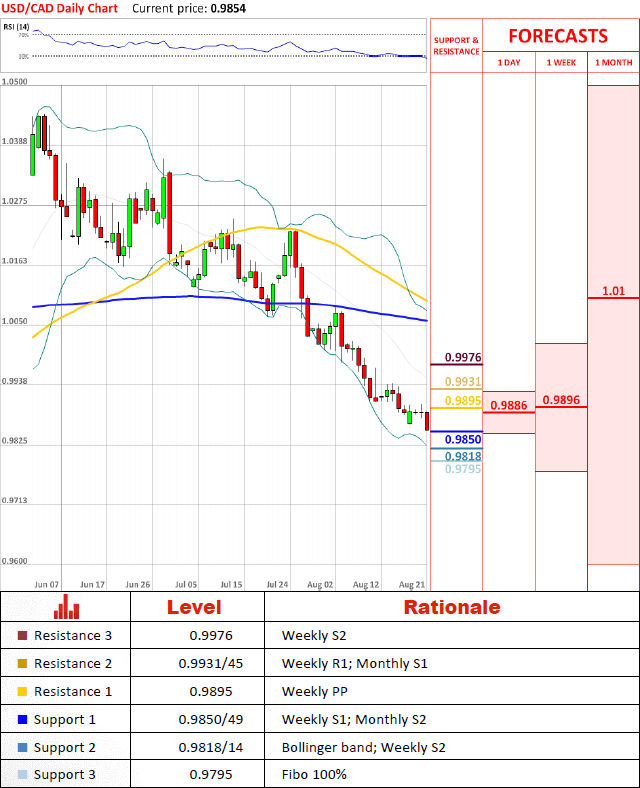This screenshot has width=640, height=788.
Task: Click the Support 3 light-blue color swatch
Action: (x=22, y=774)
